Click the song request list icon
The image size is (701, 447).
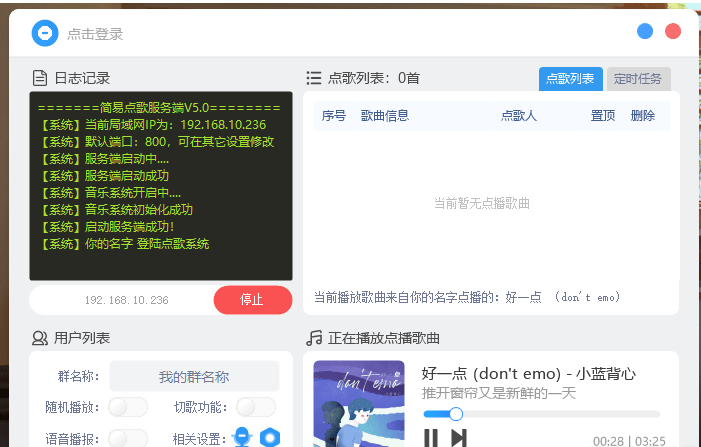coord(314,78)
